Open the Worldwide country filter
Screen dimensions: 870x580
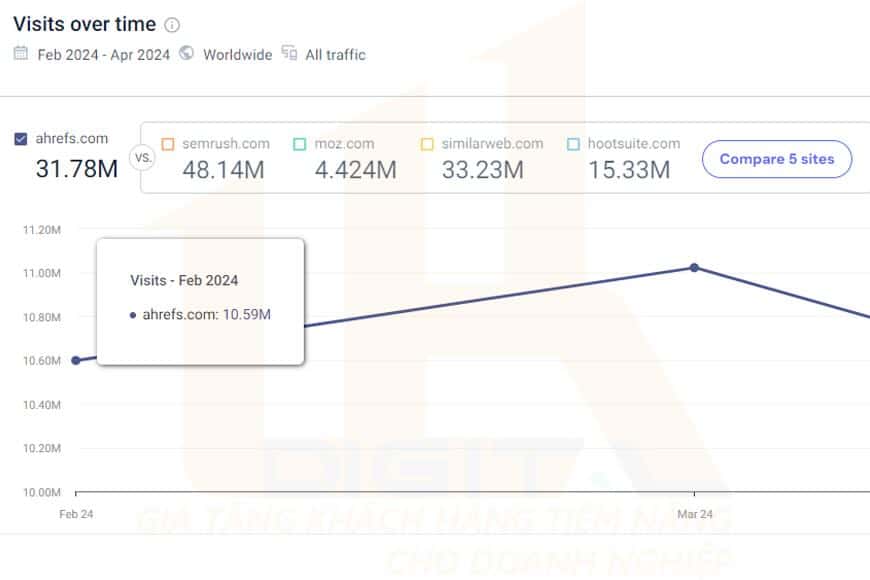click(x=237, y=55)
